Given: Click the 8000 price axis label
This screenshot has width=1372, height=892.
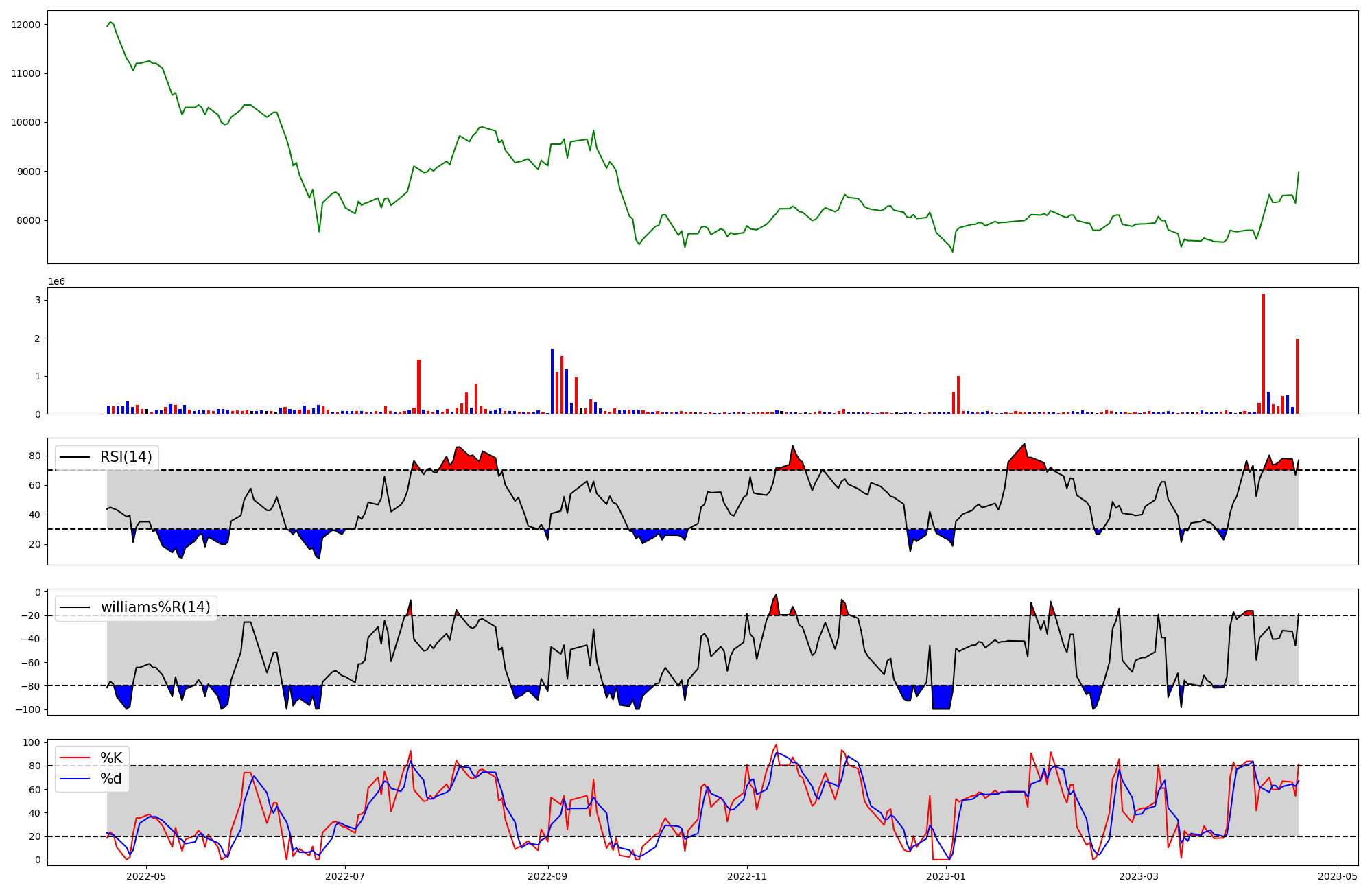Looking at the screenshot, I should [29, 220].
